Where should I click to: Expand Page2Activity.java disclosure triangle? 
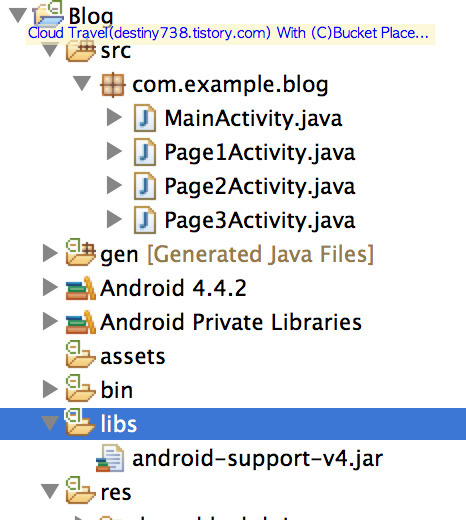114,185
